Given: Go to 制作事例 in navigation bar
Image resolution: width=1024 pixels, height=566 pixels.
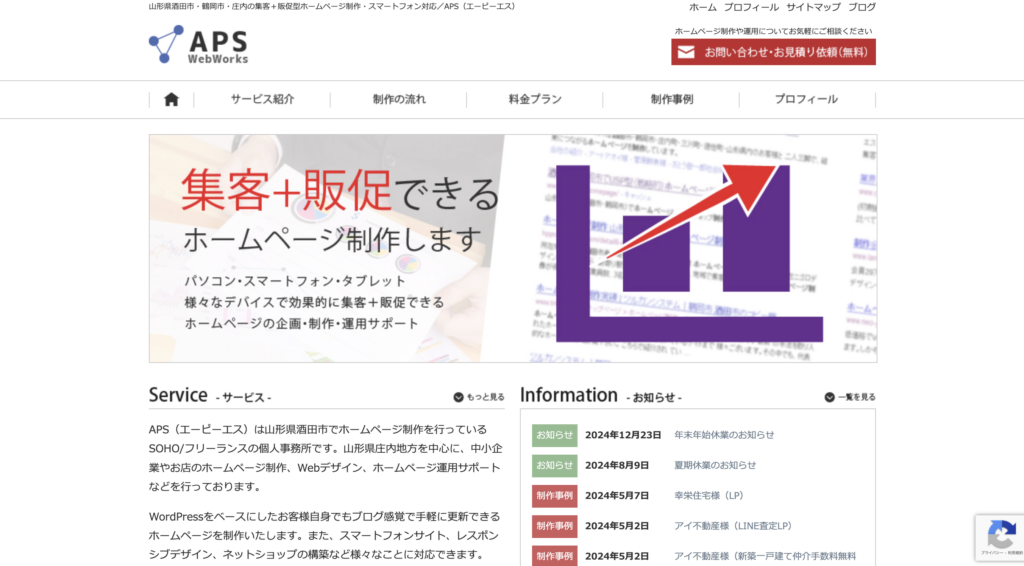Looking at the screenshot, I should [x=671, y=99].
